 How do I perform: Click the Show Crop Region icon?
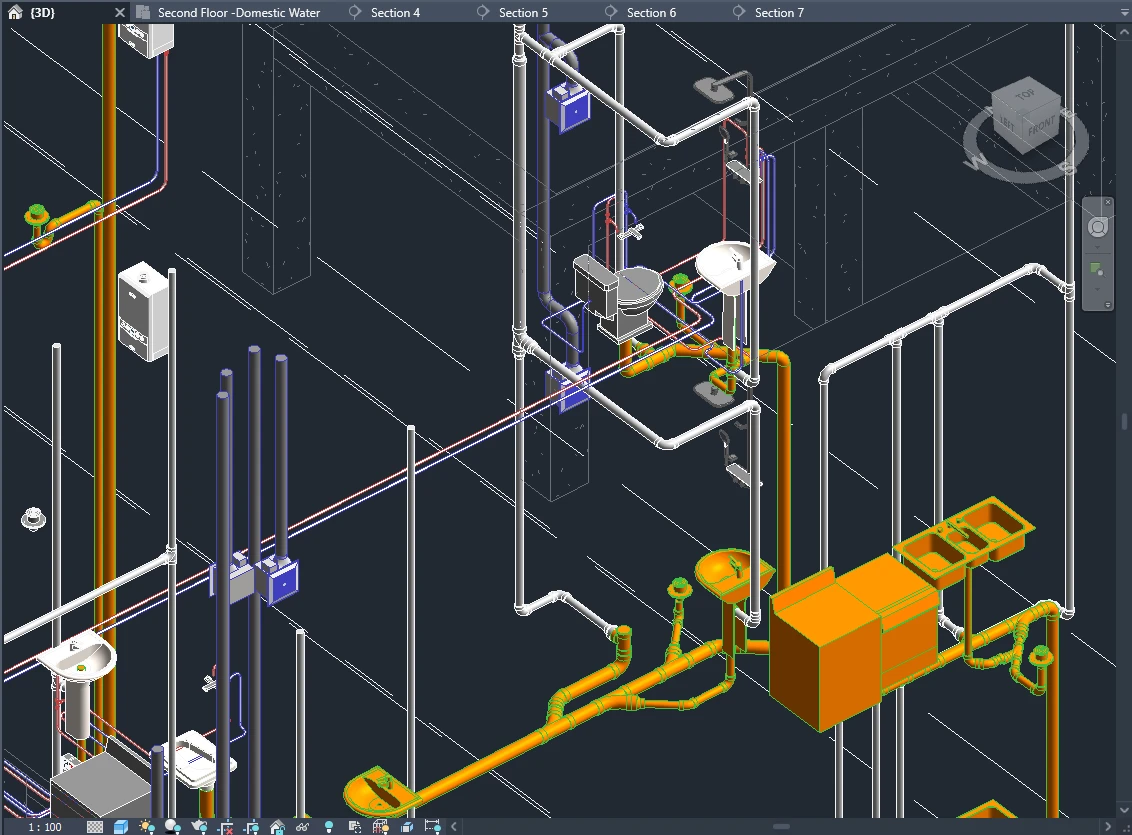pyautogui.click(x=251, y=827)
